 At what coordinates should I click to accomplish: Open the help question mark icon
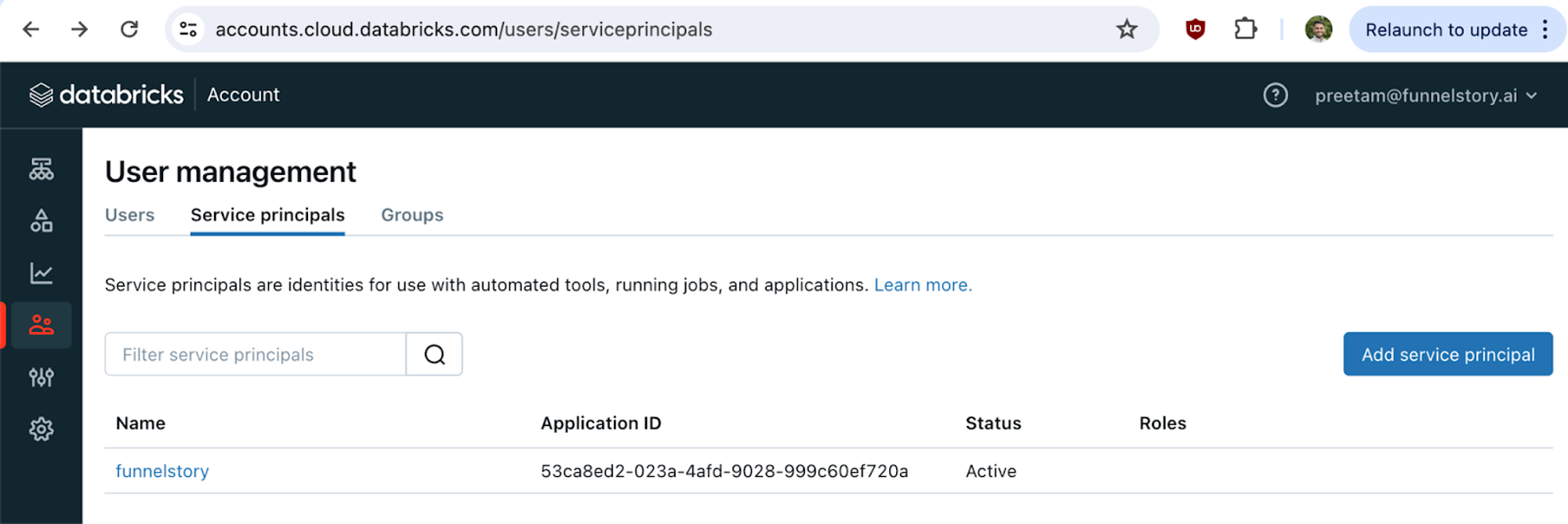pyautogui.click(x=1276, y=96)
